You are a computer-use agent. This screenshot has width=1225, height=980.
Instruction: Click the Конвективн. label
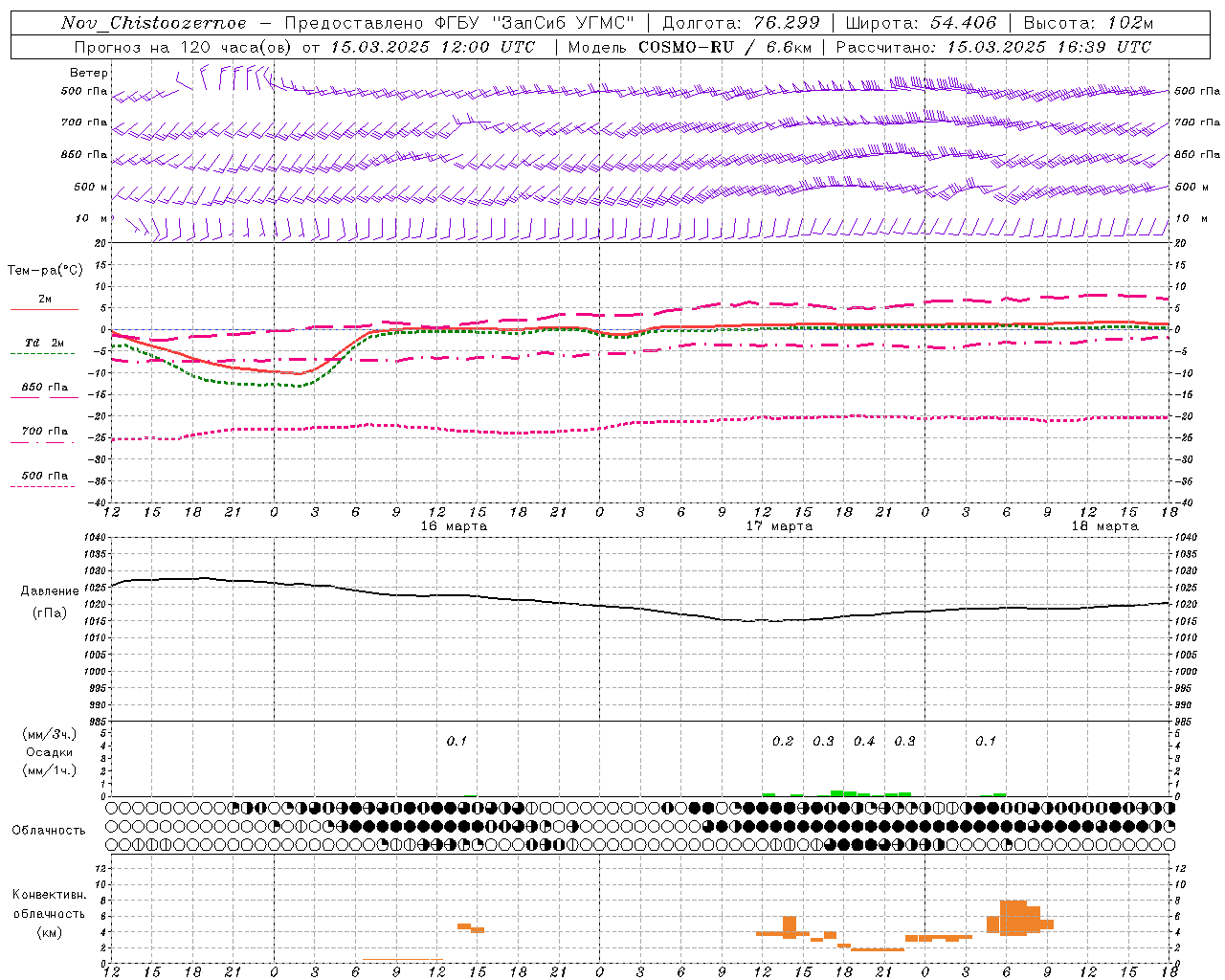50,895
